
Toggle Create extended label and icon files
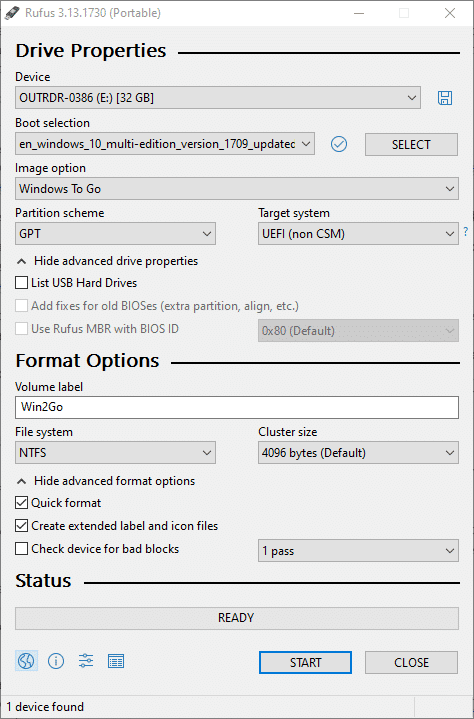22,526
